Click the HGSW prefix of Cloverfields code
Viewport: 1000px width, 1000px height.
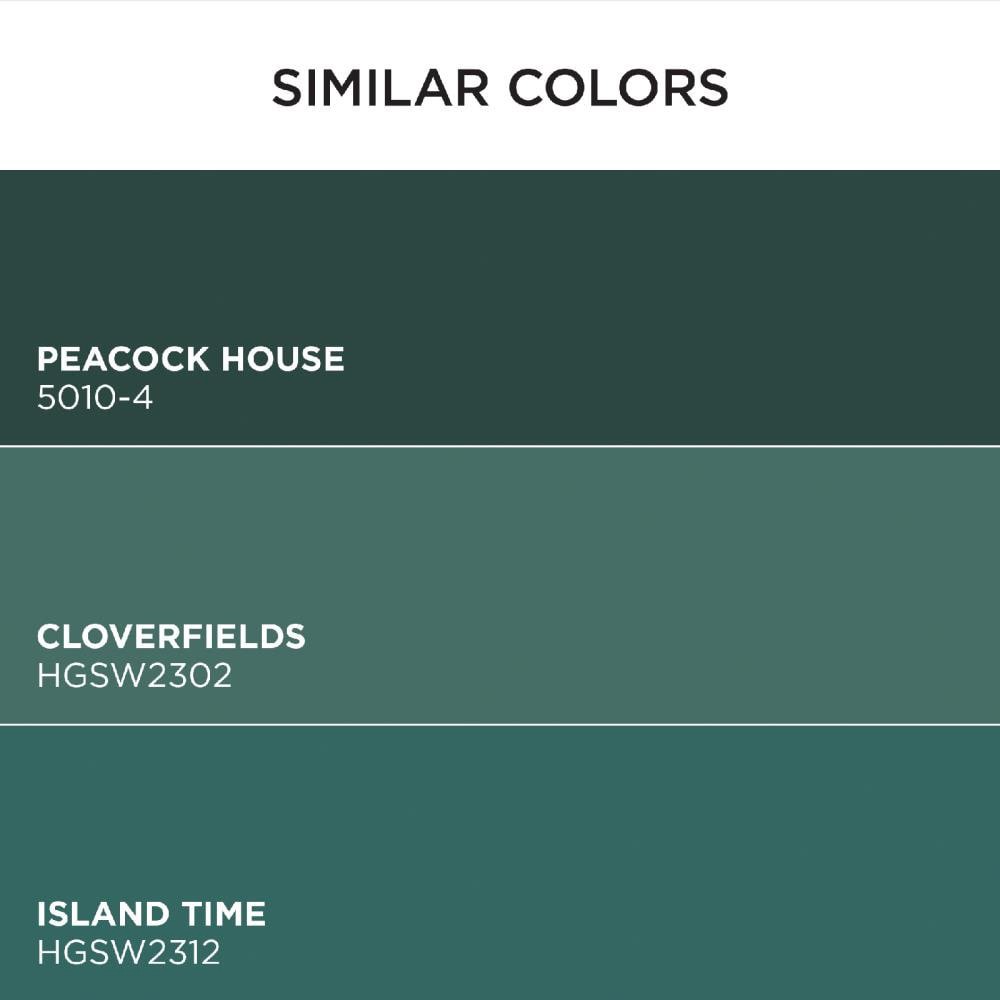(92, 675)
